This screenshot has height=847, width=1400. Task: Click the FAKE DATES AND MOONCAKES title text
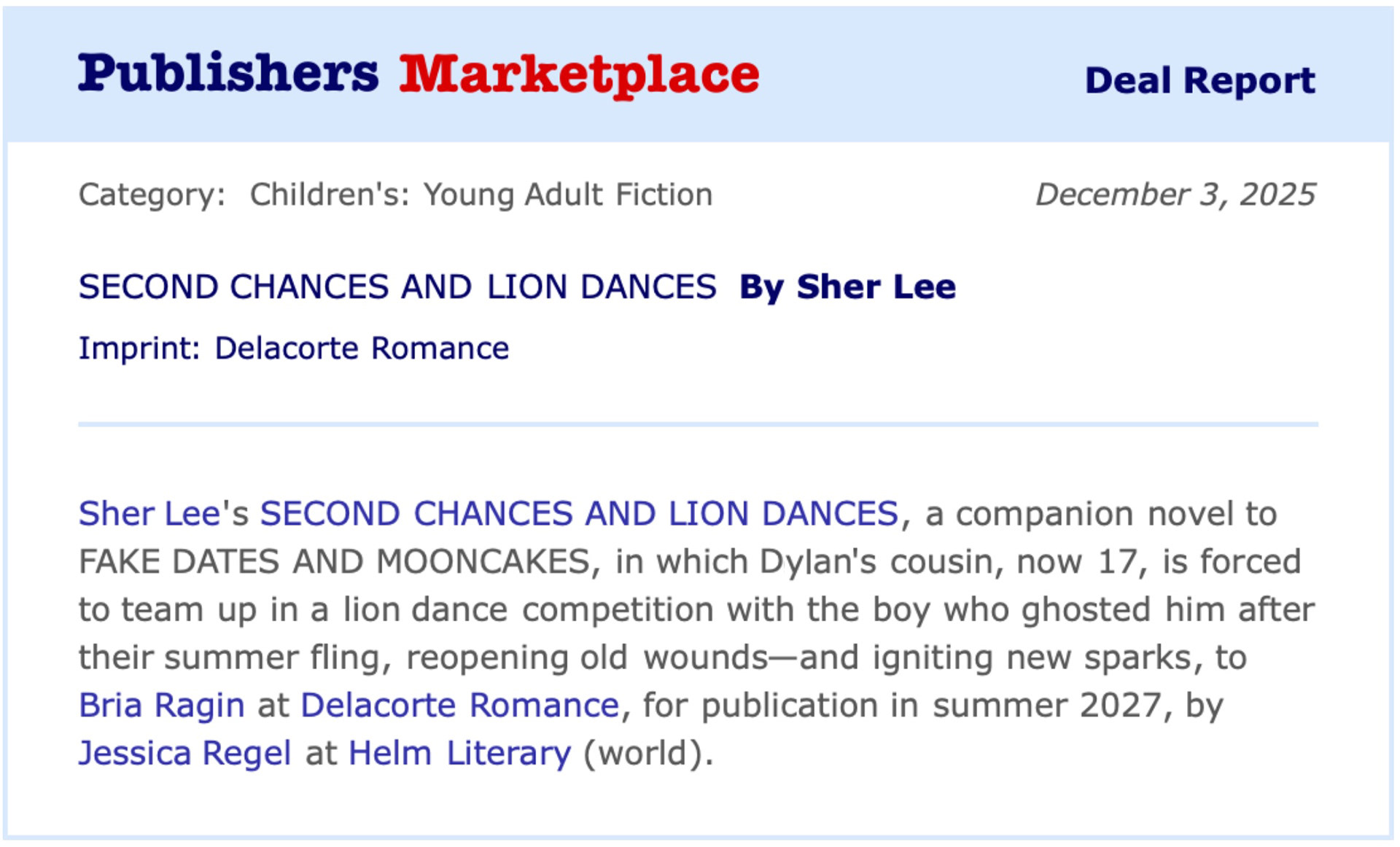click(334, 562)
